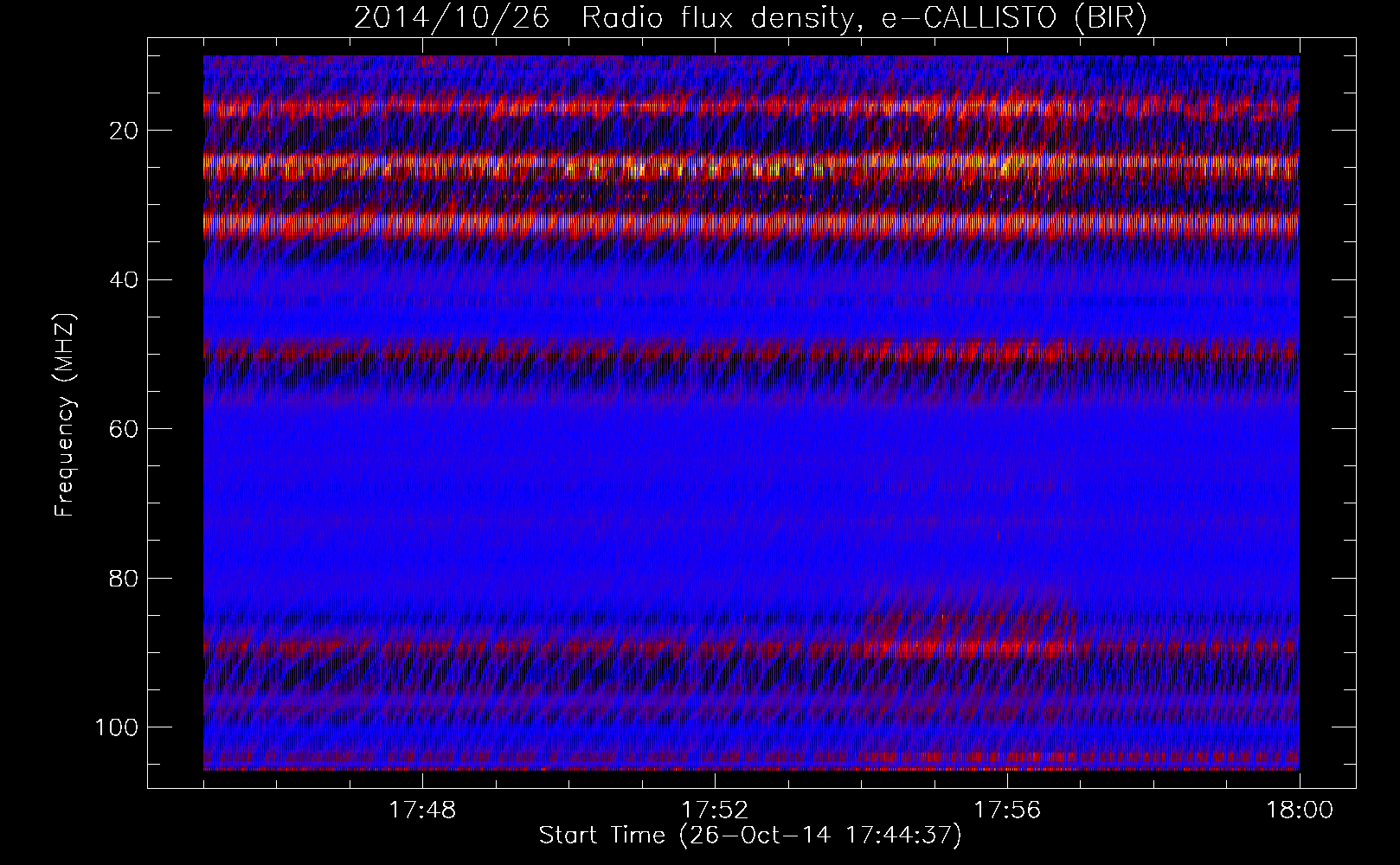Click the '17:56' time tick label
The width and height of the screenshot is (1400, 865).
[1007, 811]
